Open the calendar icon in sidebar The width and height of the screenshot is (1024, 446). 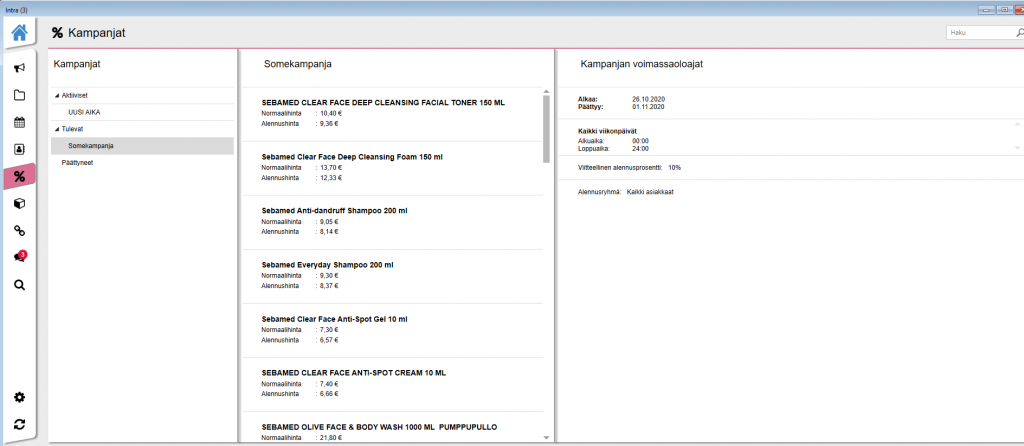(20, 122)
